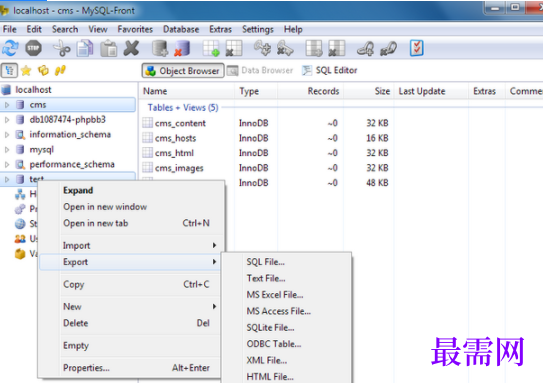Click the add foreign key link icon
543x383 pixels.
point(365,48)
